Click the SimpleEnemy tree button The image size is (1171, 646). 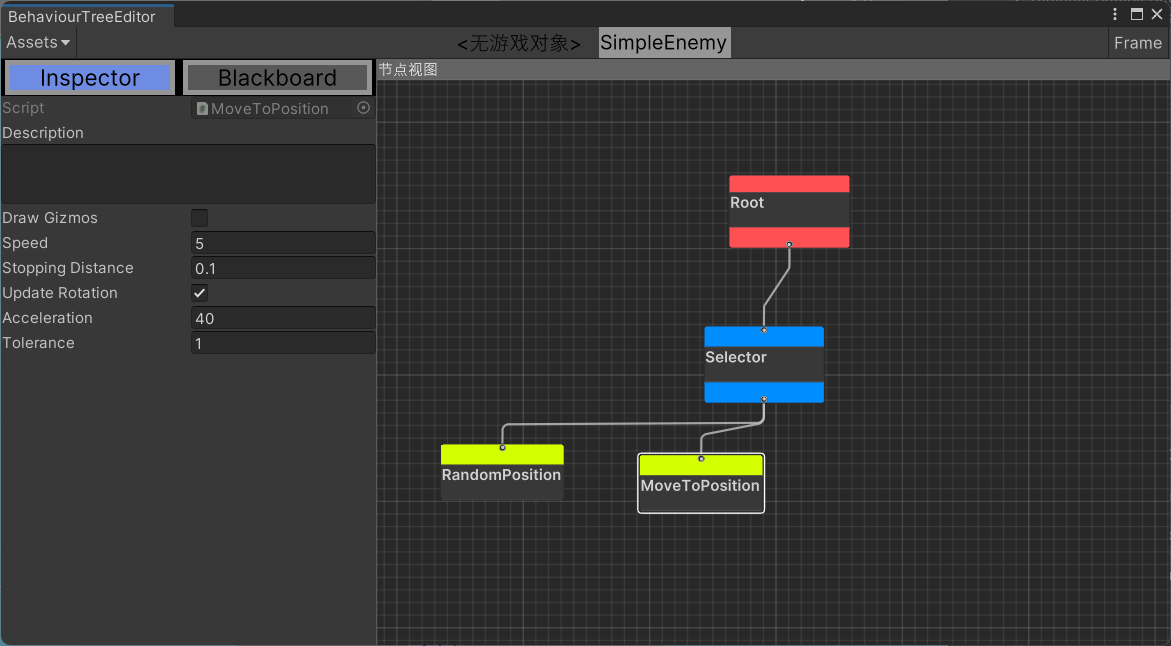point(664,43)
